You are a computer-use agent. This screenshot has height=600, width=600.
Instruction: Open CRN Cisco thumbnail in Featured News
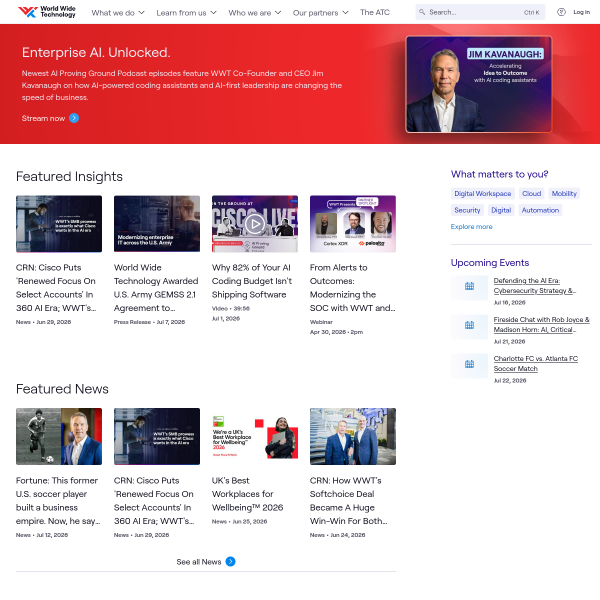(x=157, y=437)
